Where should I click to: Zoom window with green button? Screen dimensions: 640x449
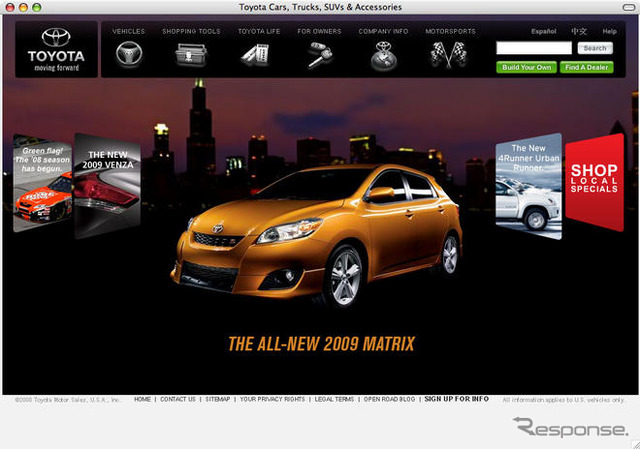pos(37,7)
